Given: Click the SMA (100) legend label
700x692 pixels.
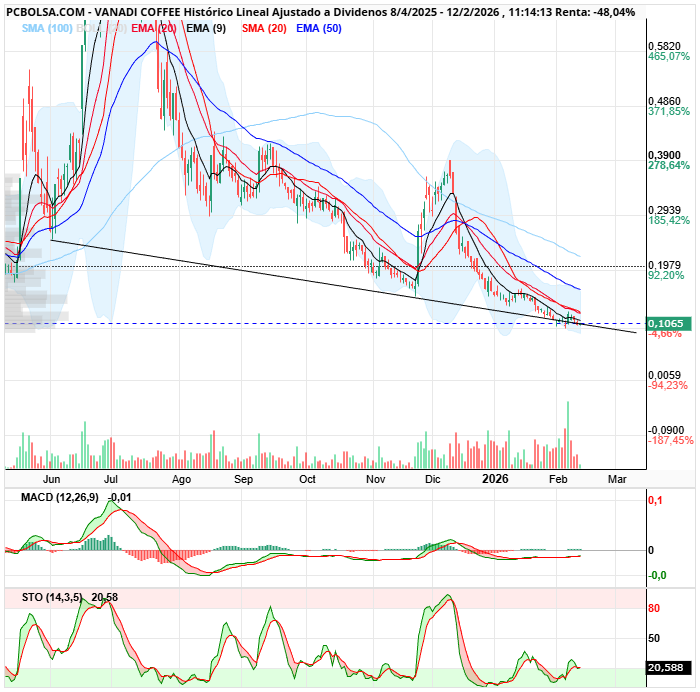Looking at the screenshot, I should tap(46, 28).
